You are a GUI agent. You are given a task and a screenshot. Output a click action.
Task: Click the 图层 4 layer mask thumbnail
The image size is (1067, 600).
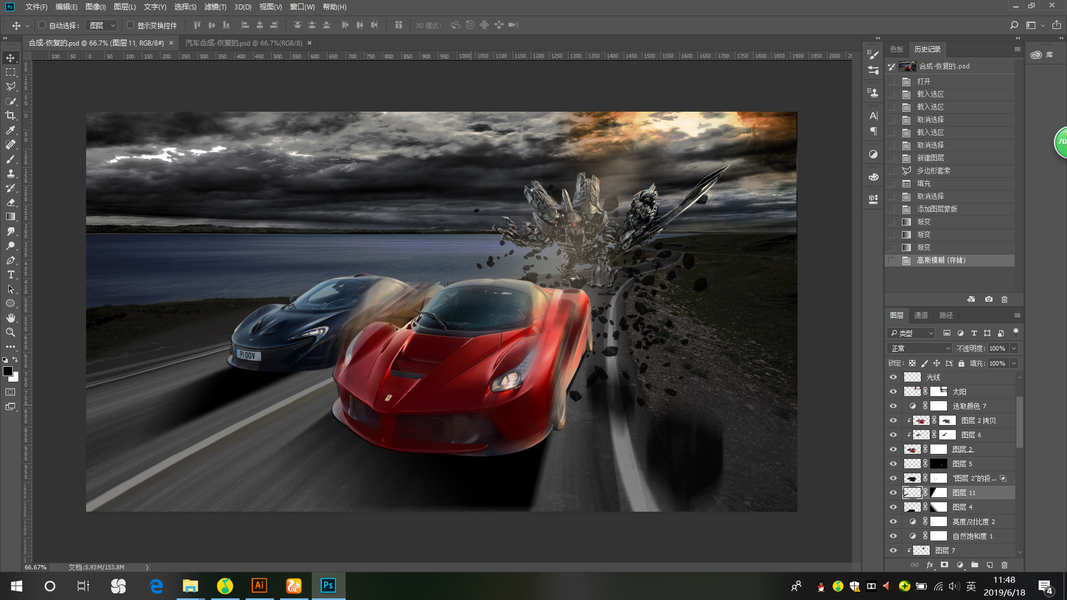[x=938, y=507]
